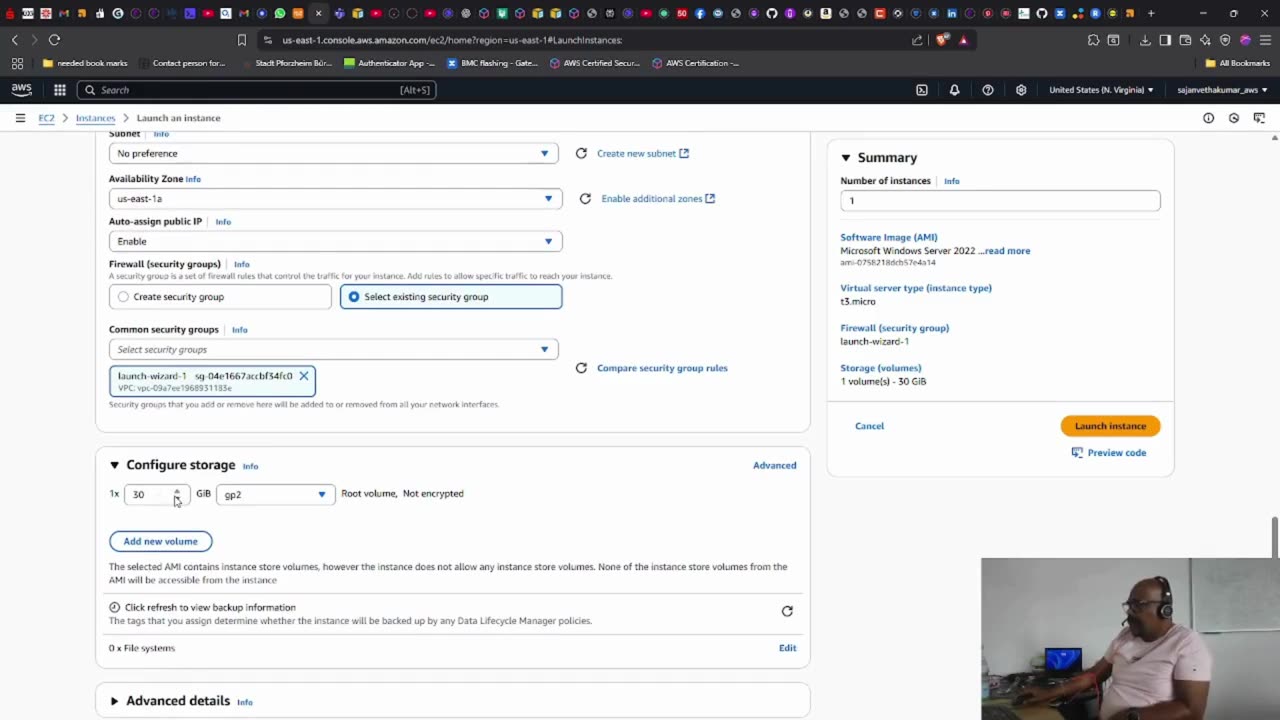
Task: Click Launch instance button
Action: tap(1110, 426)
